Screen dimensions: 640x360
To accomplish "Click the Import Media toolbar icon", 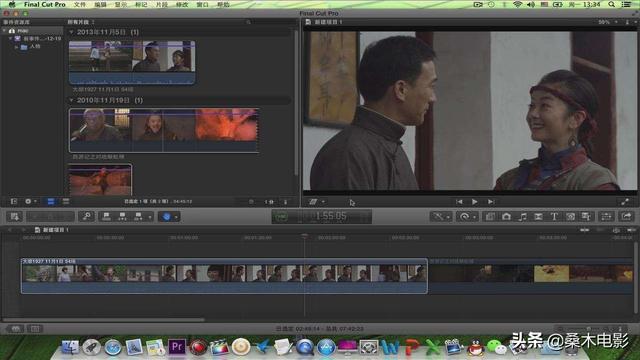I will (15, 216).
